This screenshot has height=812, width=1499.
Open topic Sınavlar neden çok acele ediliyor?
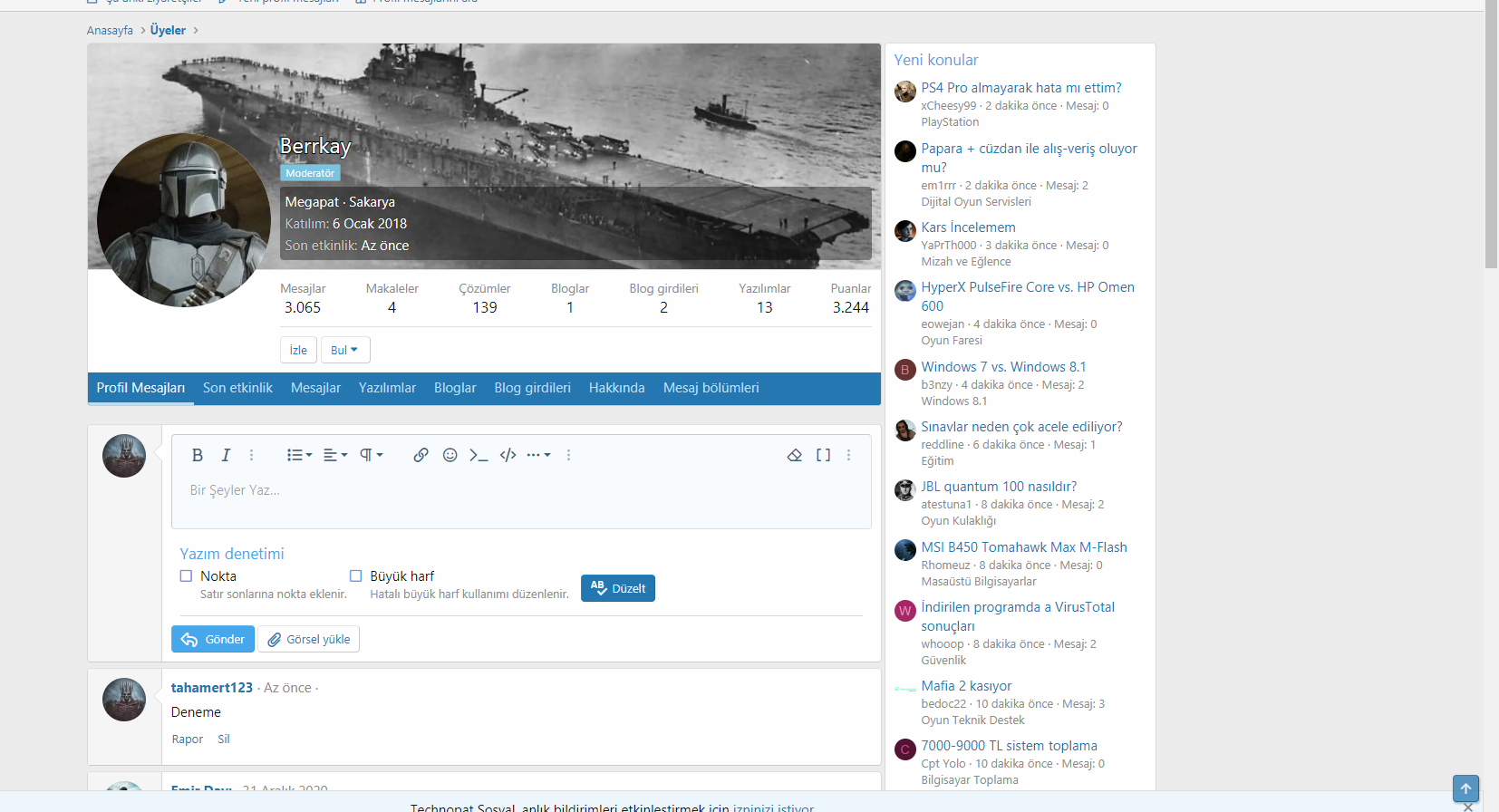click(x=1021, y=427)
